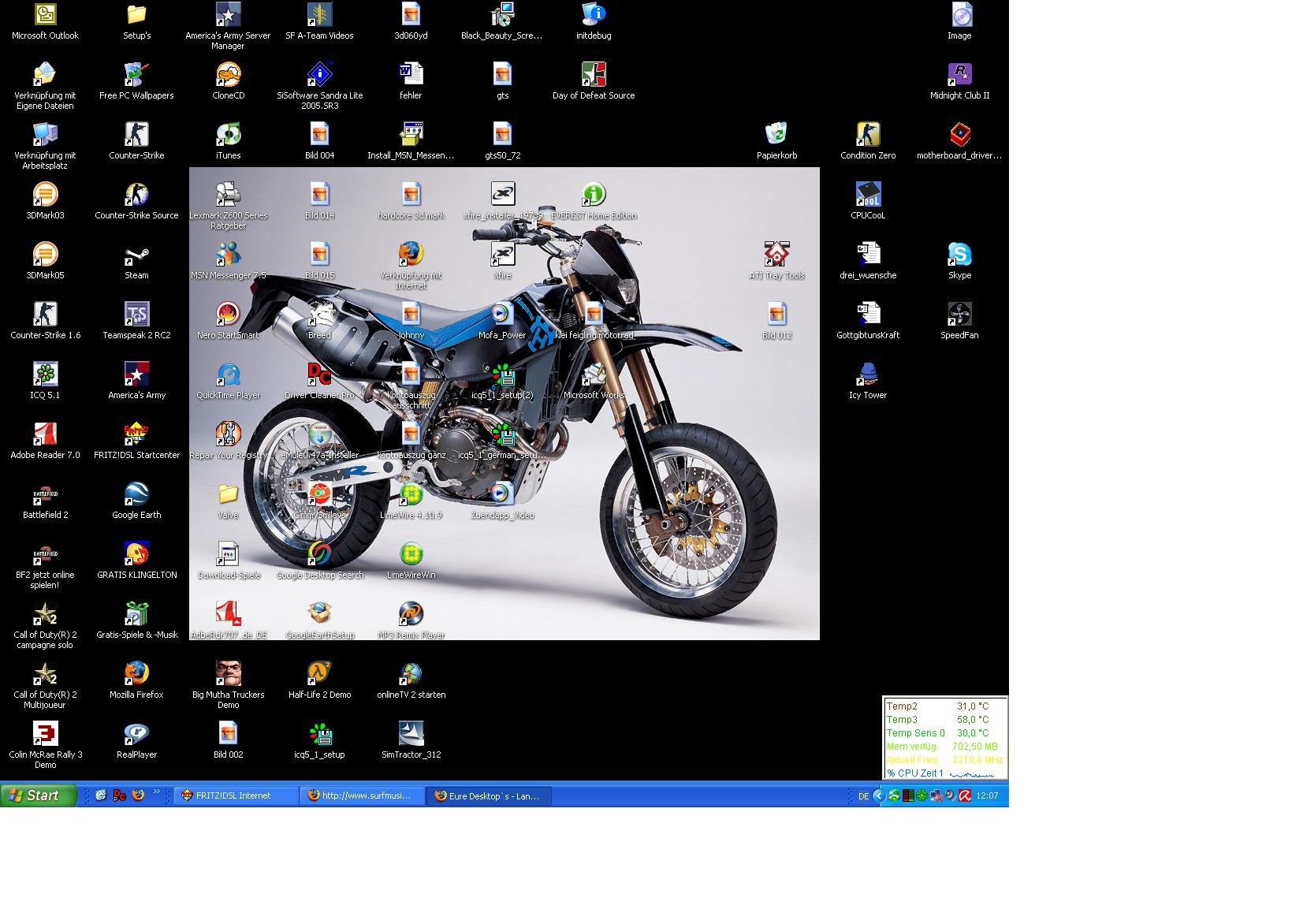The width and height of the screenshot is (1292, 924).
Task: Switch to FRITZ!DSL Internet taskbar window
Action: click(235, 795)
